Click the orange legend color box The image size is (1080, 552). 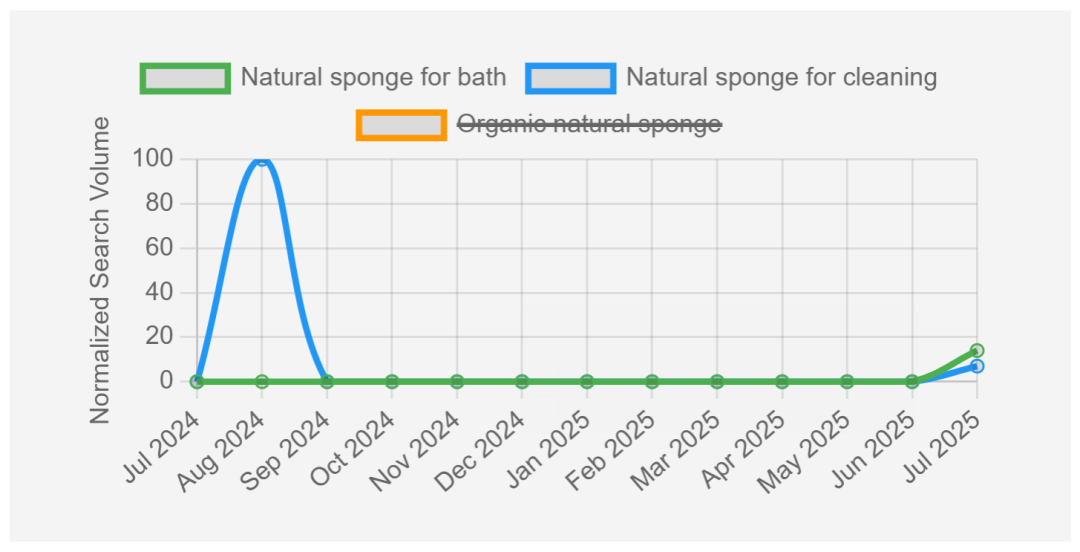(401, 126)
